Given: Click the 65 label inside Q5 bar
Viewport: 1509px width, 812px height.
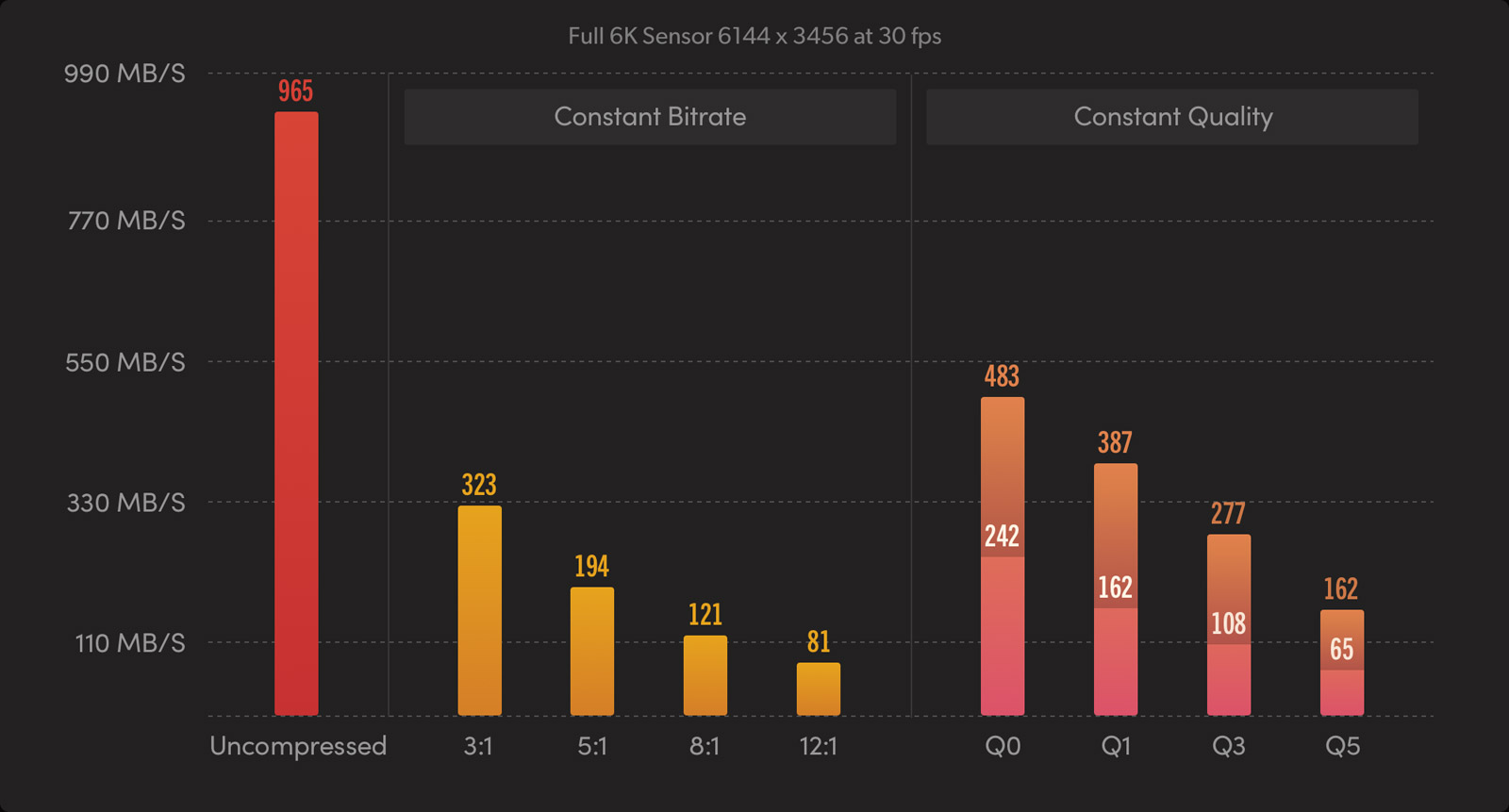Looking at the screenshot, I should coord(1341,649).
